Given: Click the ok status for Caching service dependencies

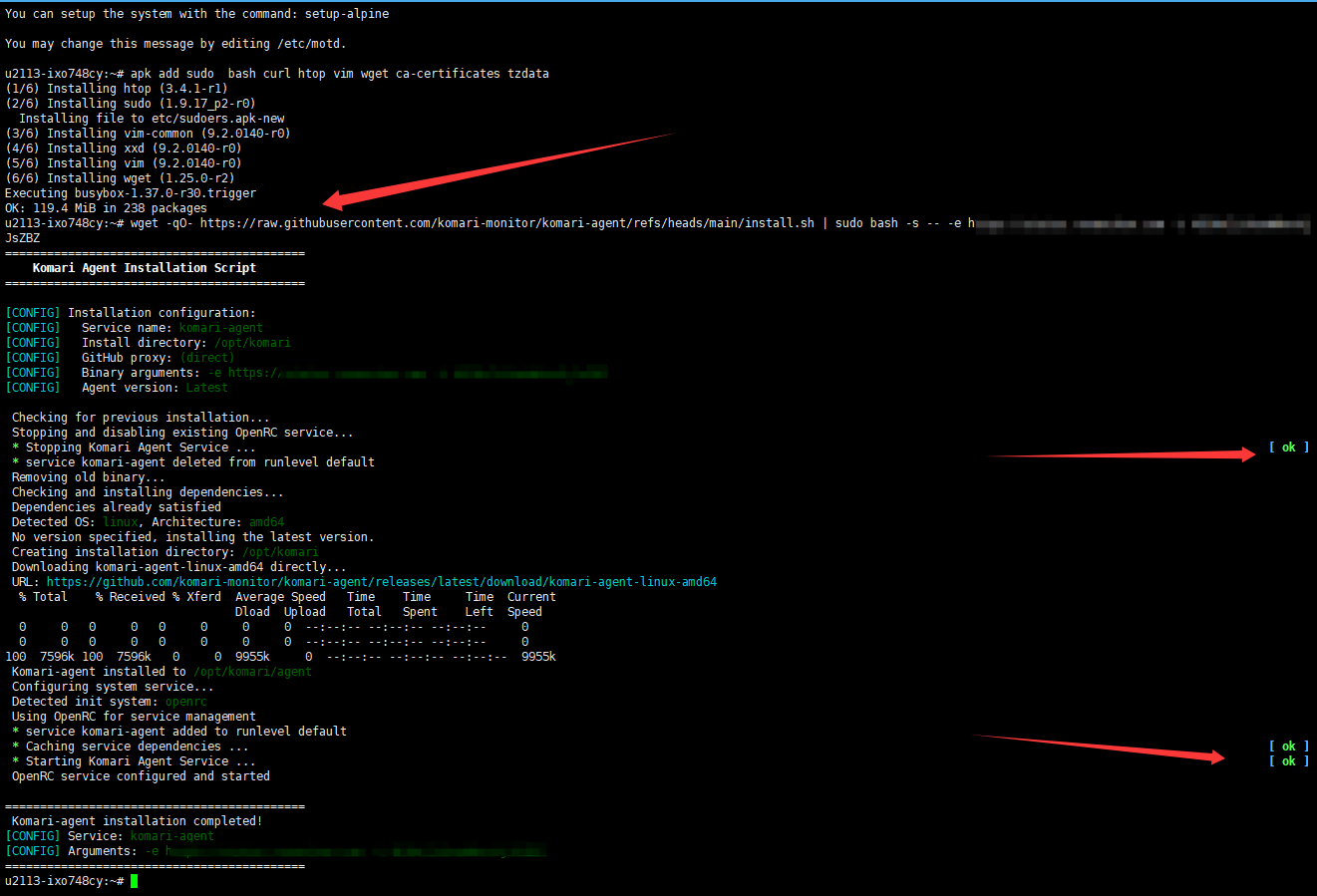Looking at the screenshot, I should click(x=1288, y=747).
